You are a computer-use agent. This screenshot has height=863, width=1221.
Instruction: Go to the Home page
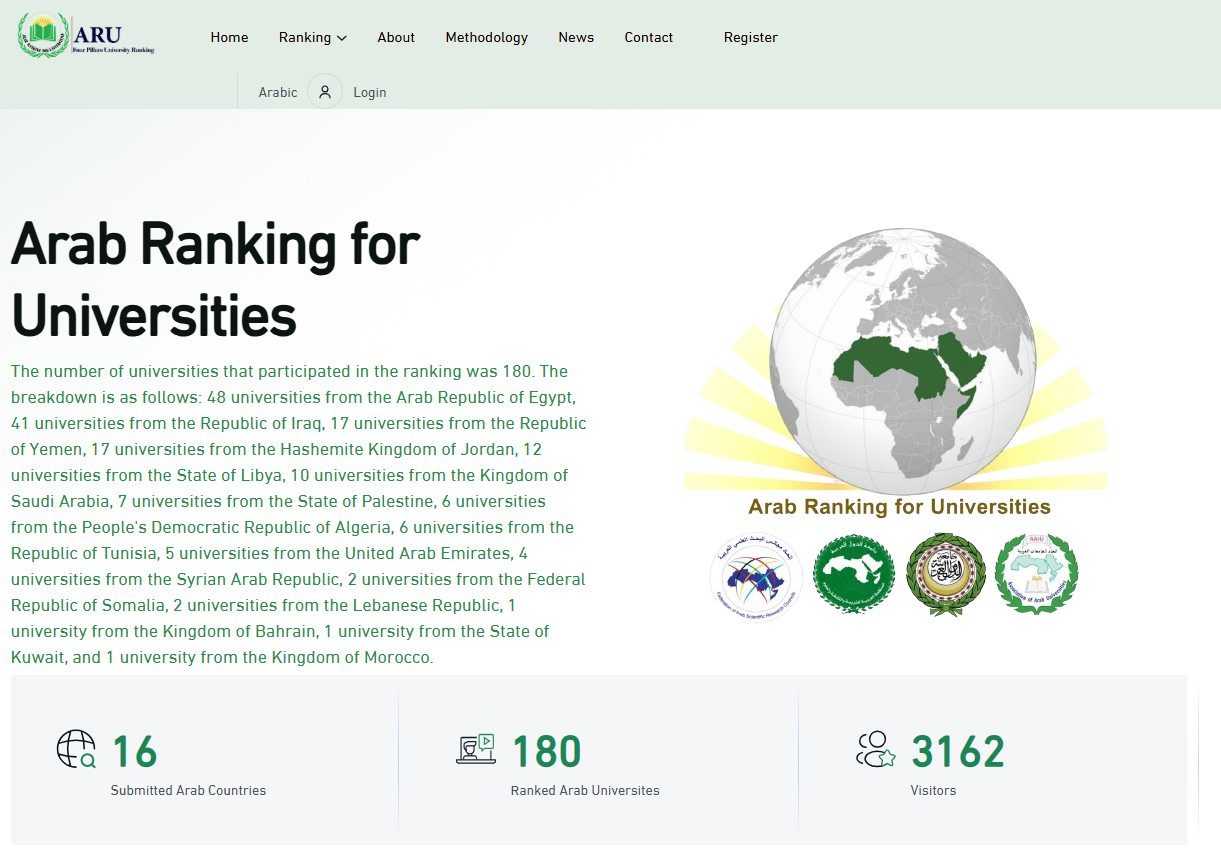(229, 37)
